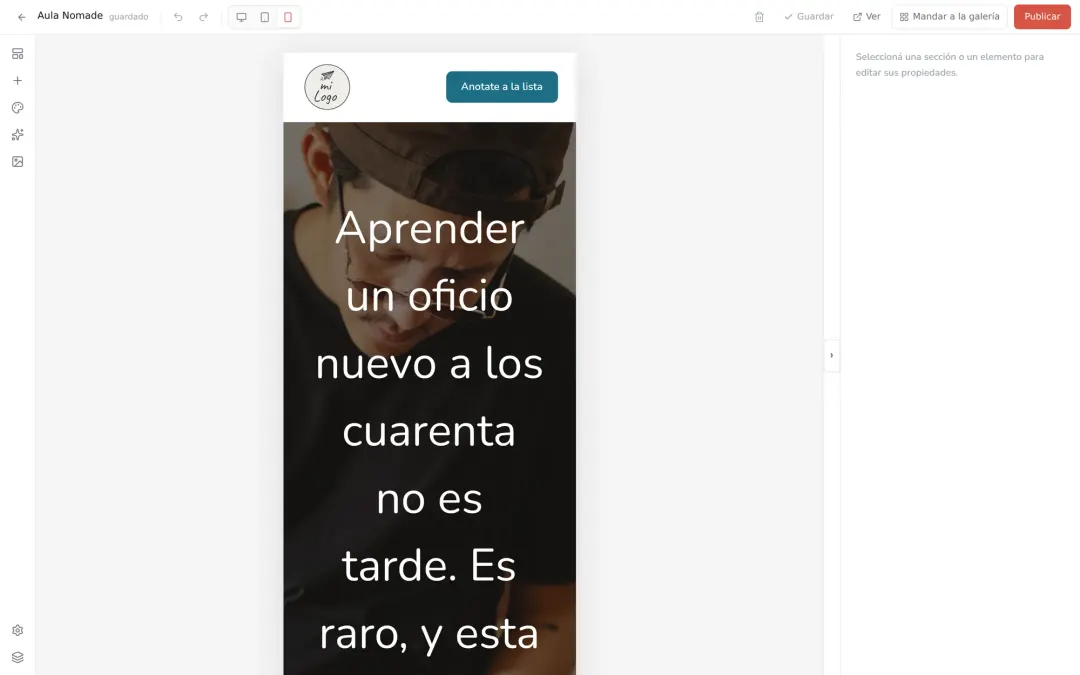Open the layers stack icon

pyautogui.click(x=18, y=657)
